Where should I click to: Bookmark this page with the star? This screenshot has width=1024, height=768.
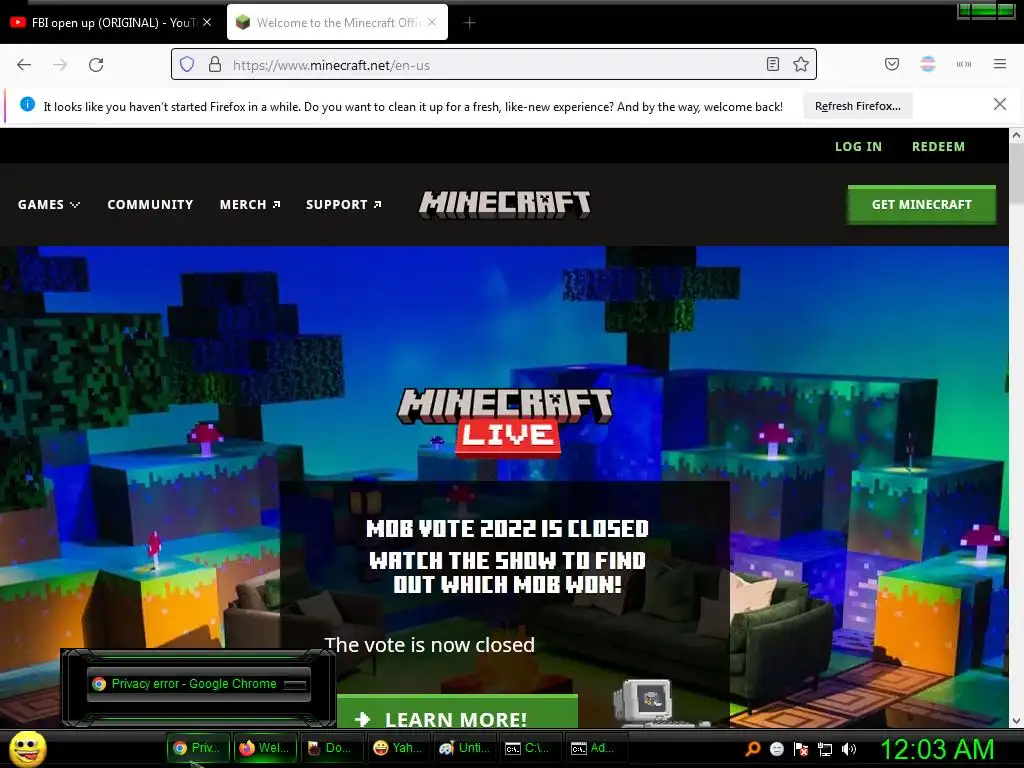(x=801, y=65)
